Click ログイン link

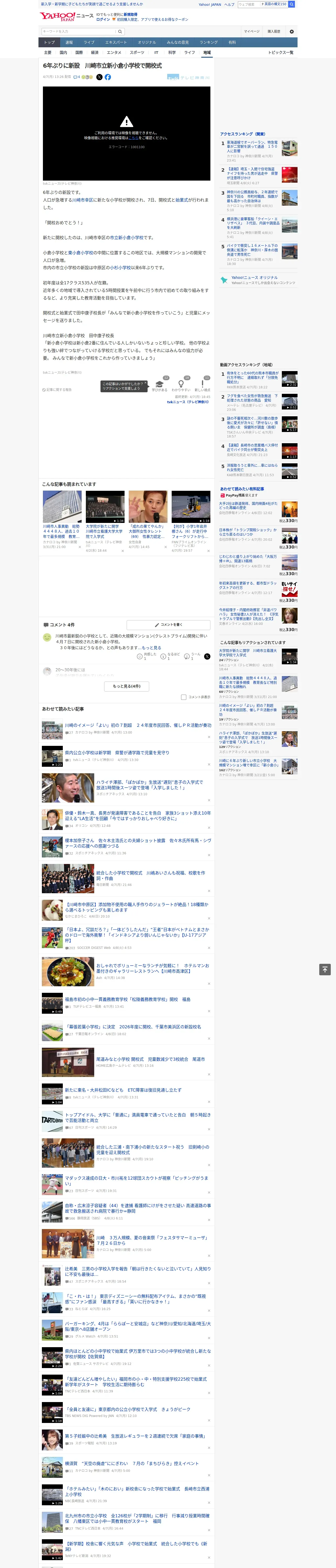(103, 20)
